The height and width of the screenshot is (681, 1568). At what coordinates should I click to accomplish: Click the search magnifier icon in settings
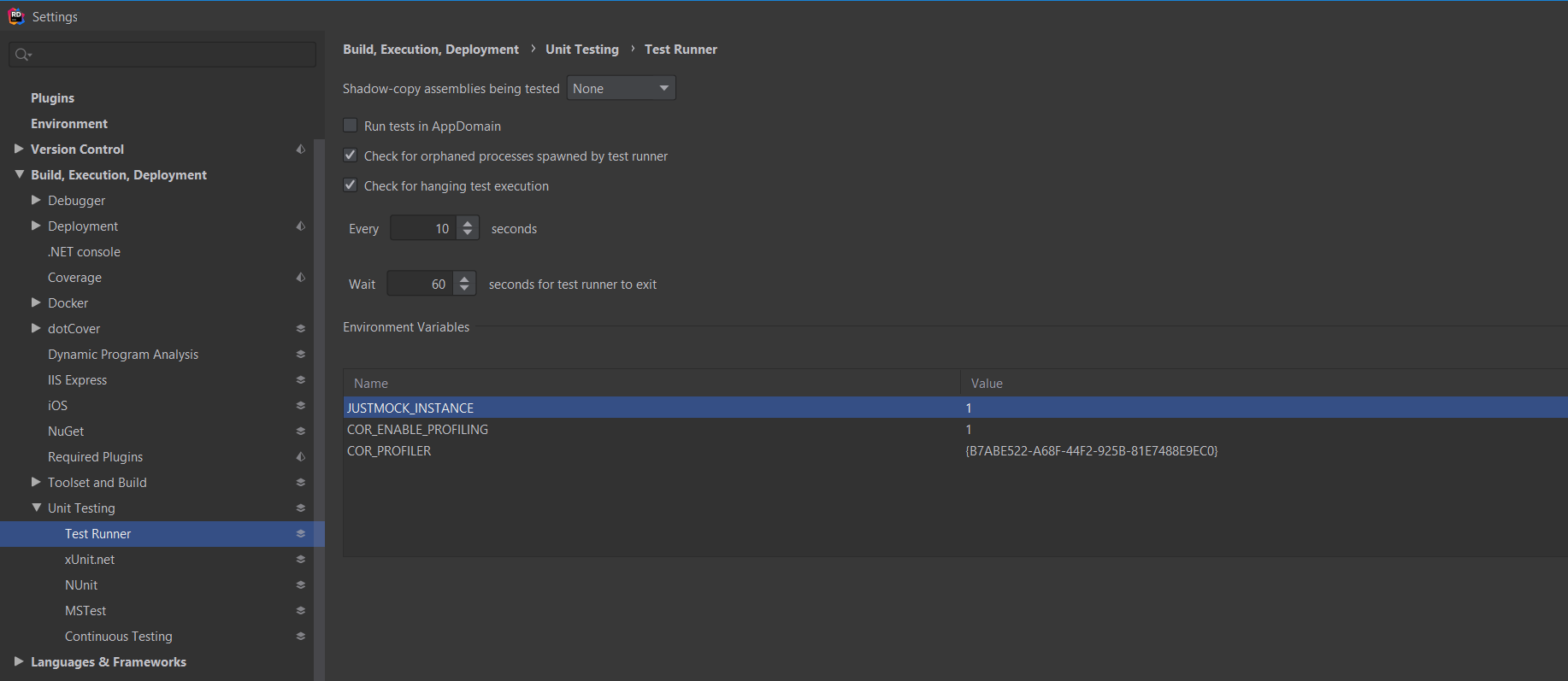click(22, 55)
